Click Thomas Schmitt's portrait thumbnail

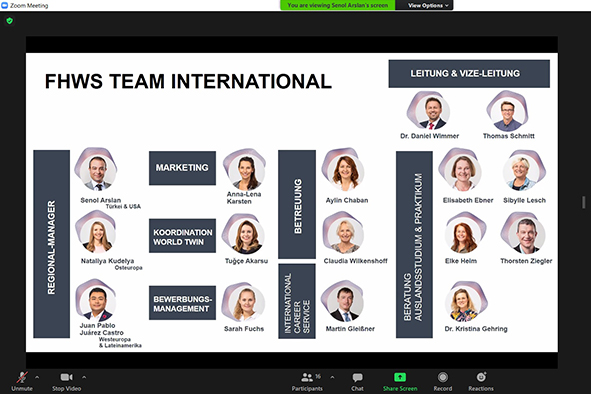[x=508, y=110]
